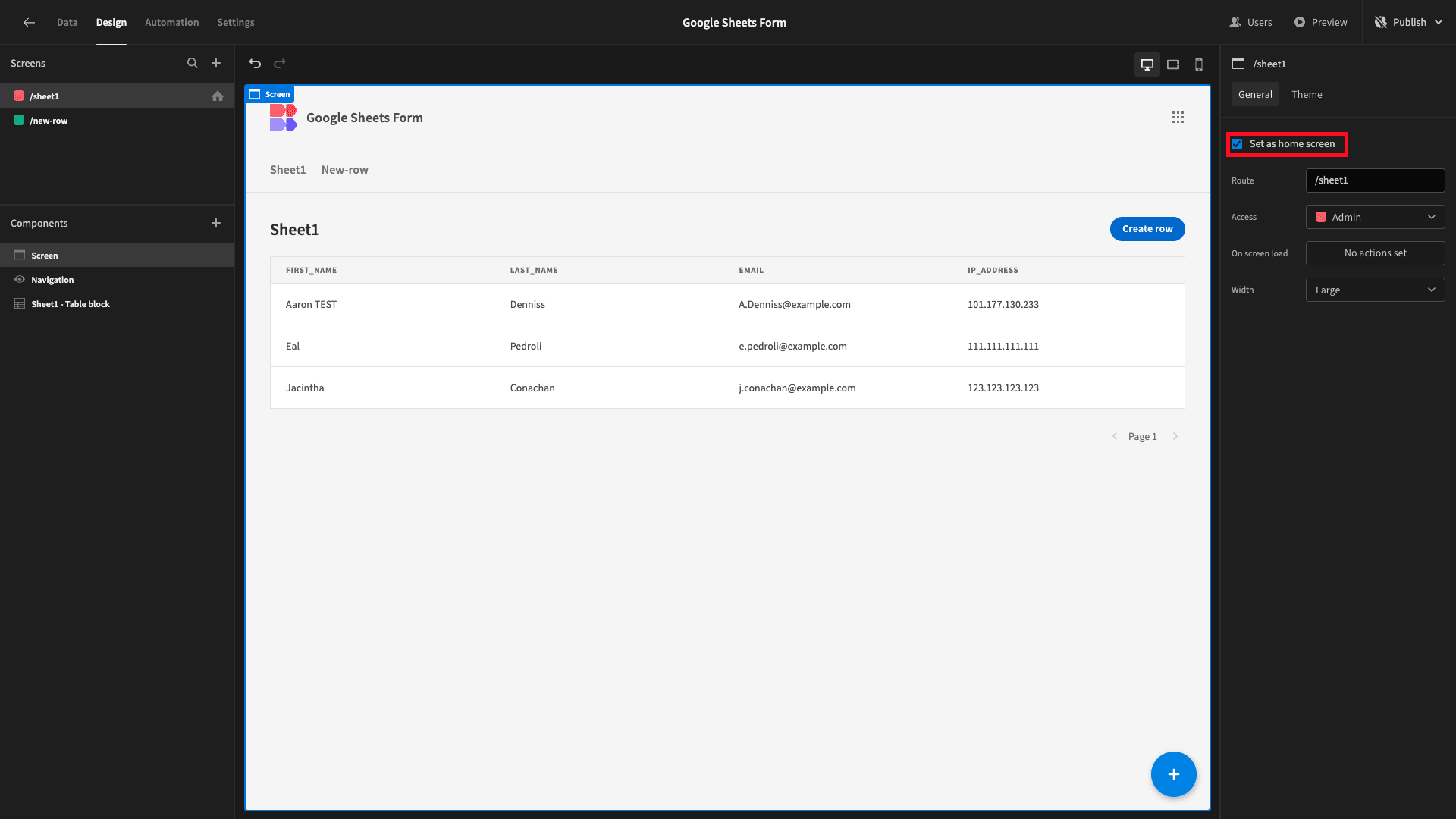Screen dimensions: 1456x819
Task: Add a new screen with the plus icon
Action: [x=216, y=63]
